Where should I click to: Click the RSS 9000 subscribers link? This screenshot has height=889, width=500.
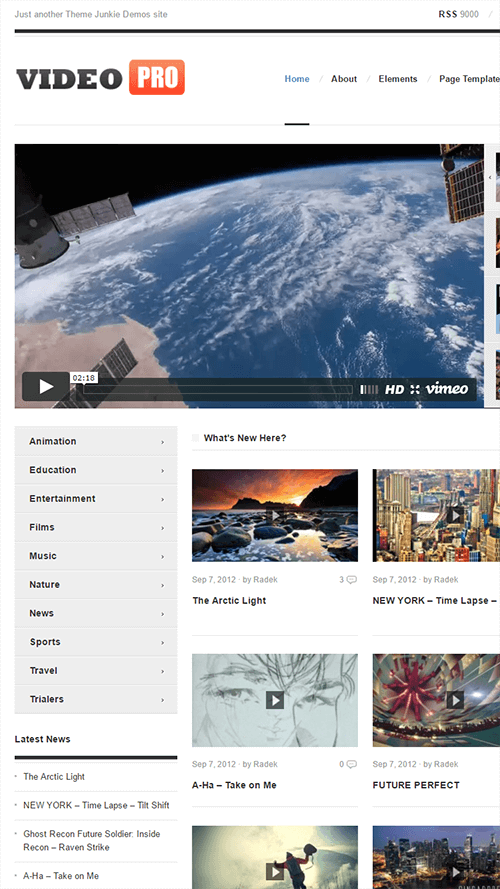(459, 14)
